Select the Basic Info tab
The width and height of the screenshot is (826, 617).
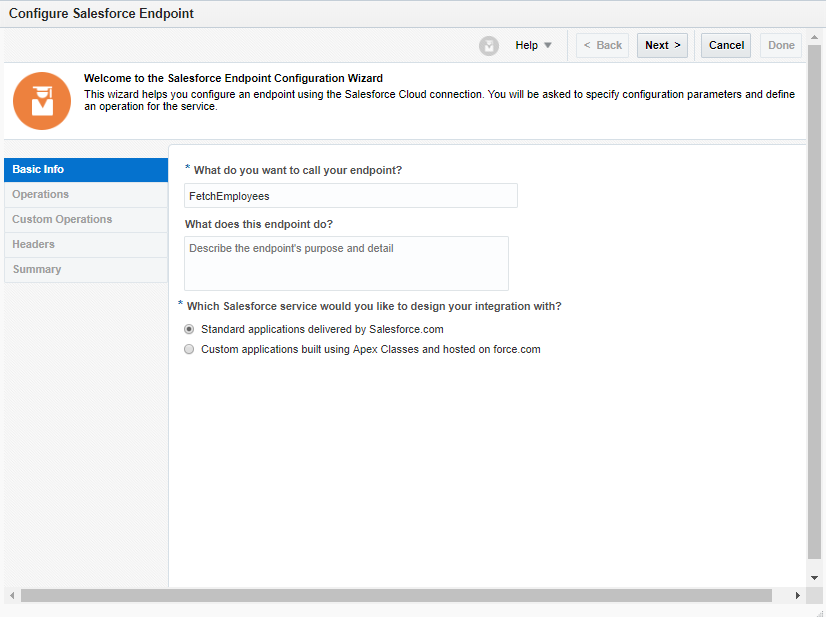(x=86, y=170)
